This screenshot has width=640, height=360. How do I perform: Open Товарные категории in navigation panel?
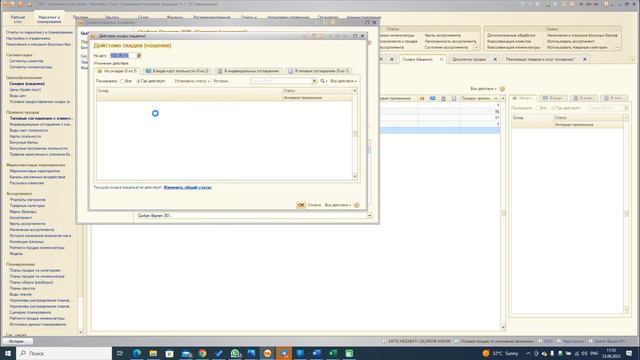(27, 206)
